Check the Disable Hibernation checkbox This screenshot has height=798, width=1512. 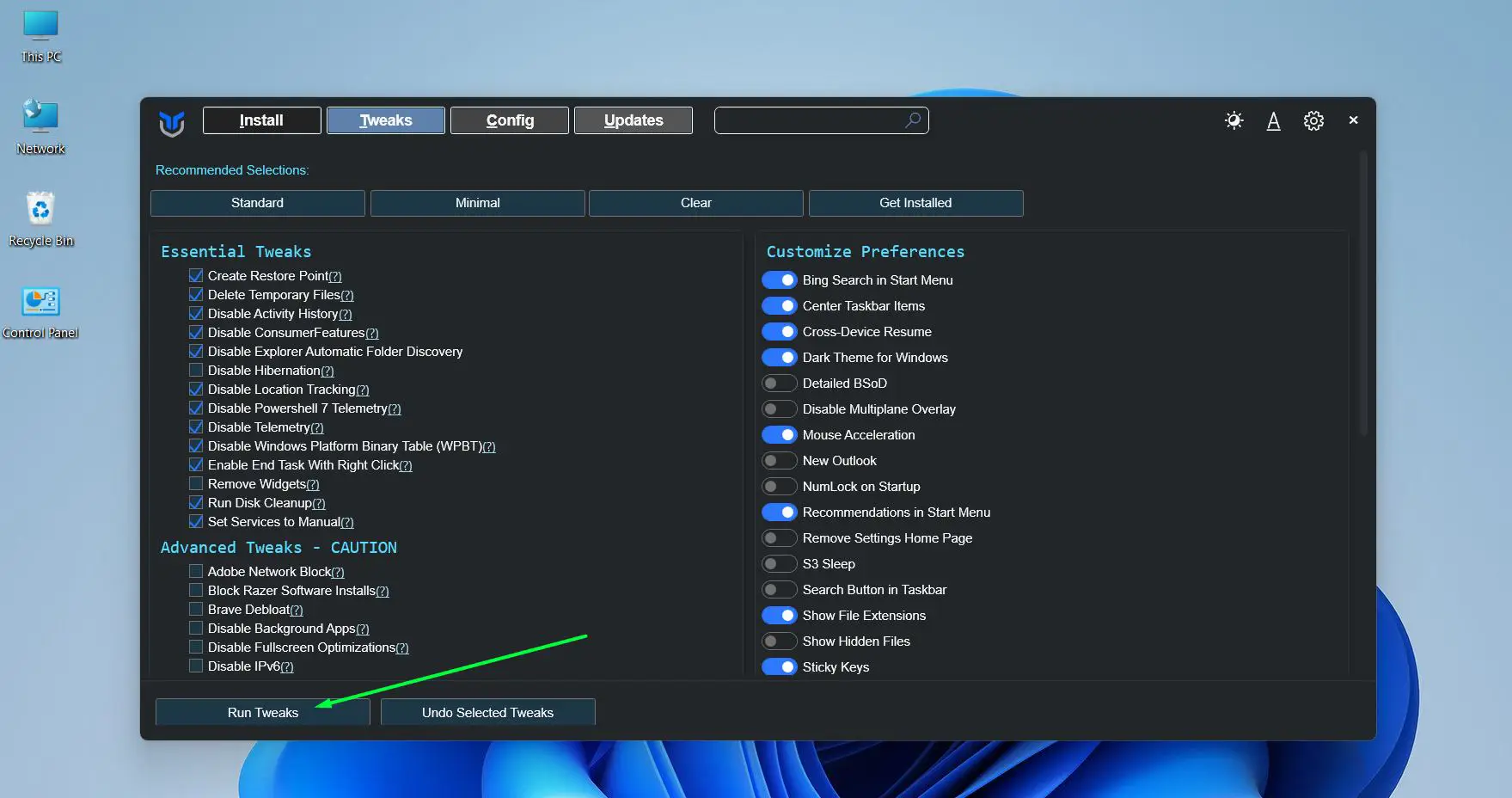(195, 370)
